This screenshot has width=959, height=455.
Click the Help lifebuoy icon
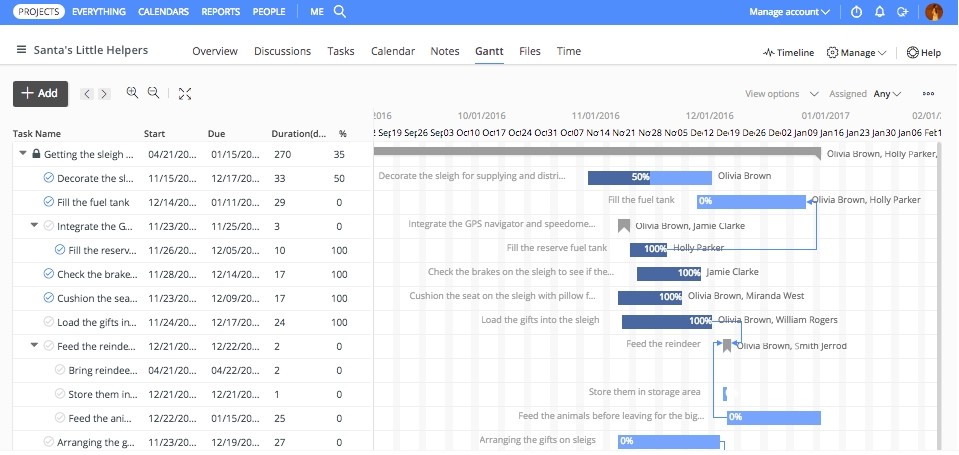coord(913,53)
